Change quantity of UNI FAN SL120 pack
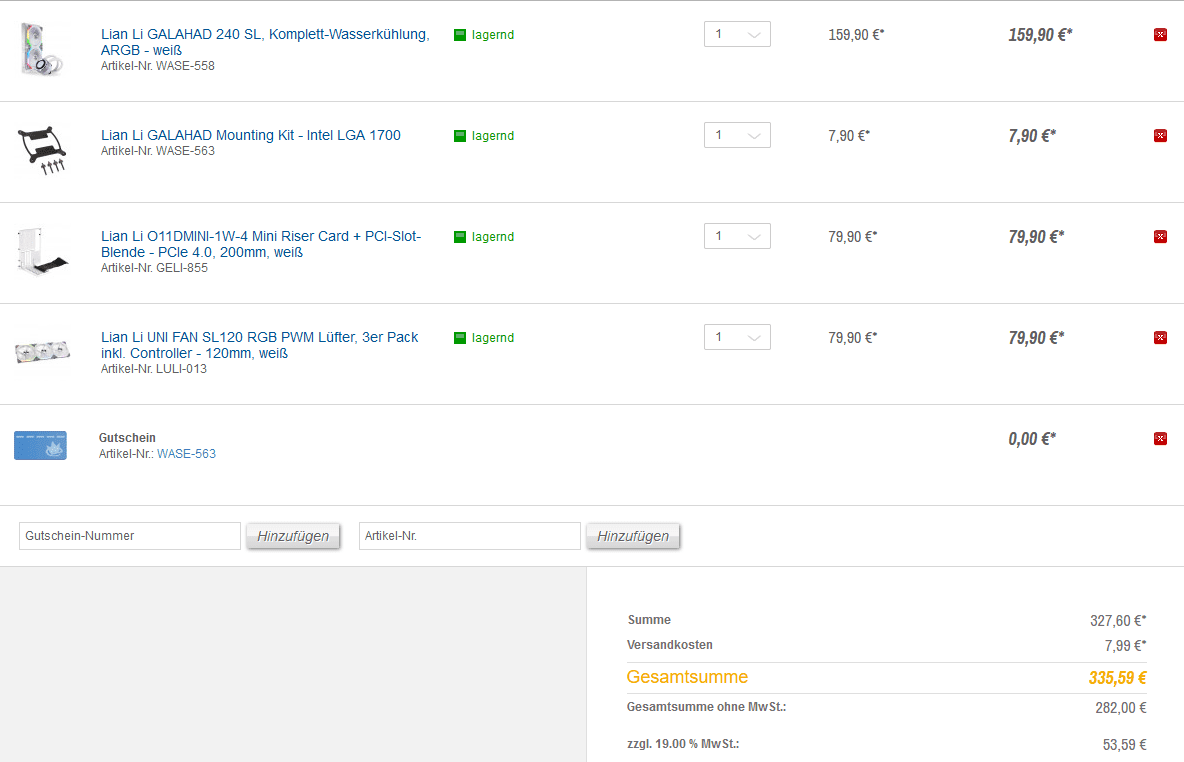The height and width of the screenshot is (762, 1184). click(x=737, y=337)
